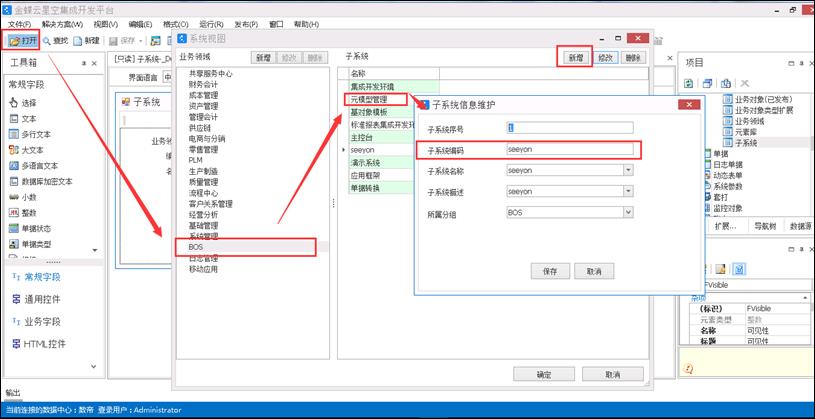Switch to the 导航树 tab
This screenshot has width=815, height=419.
pos(763,226)
